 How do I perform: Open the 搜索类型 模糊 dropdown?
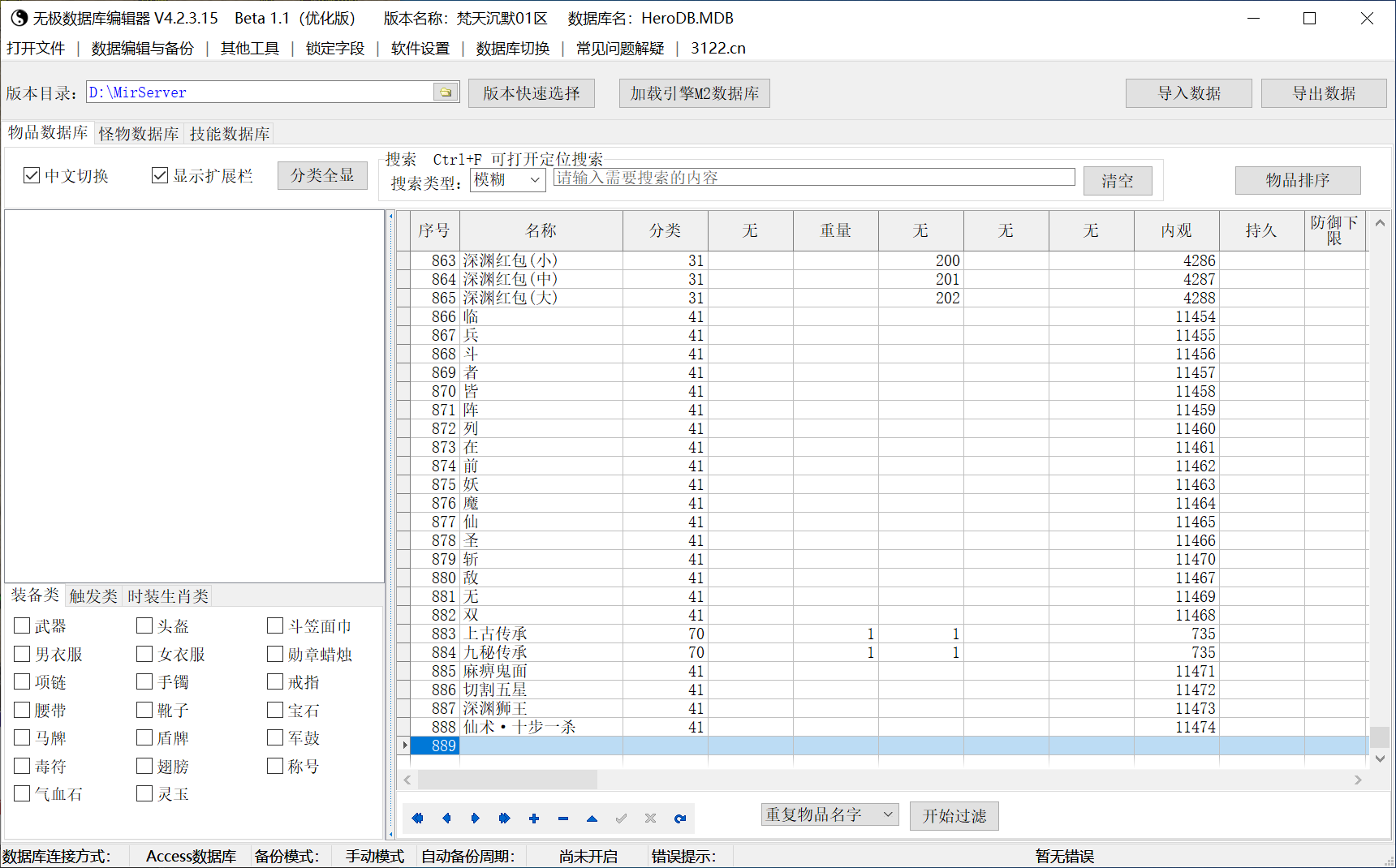pyautogui.click(x=507, y=180)
